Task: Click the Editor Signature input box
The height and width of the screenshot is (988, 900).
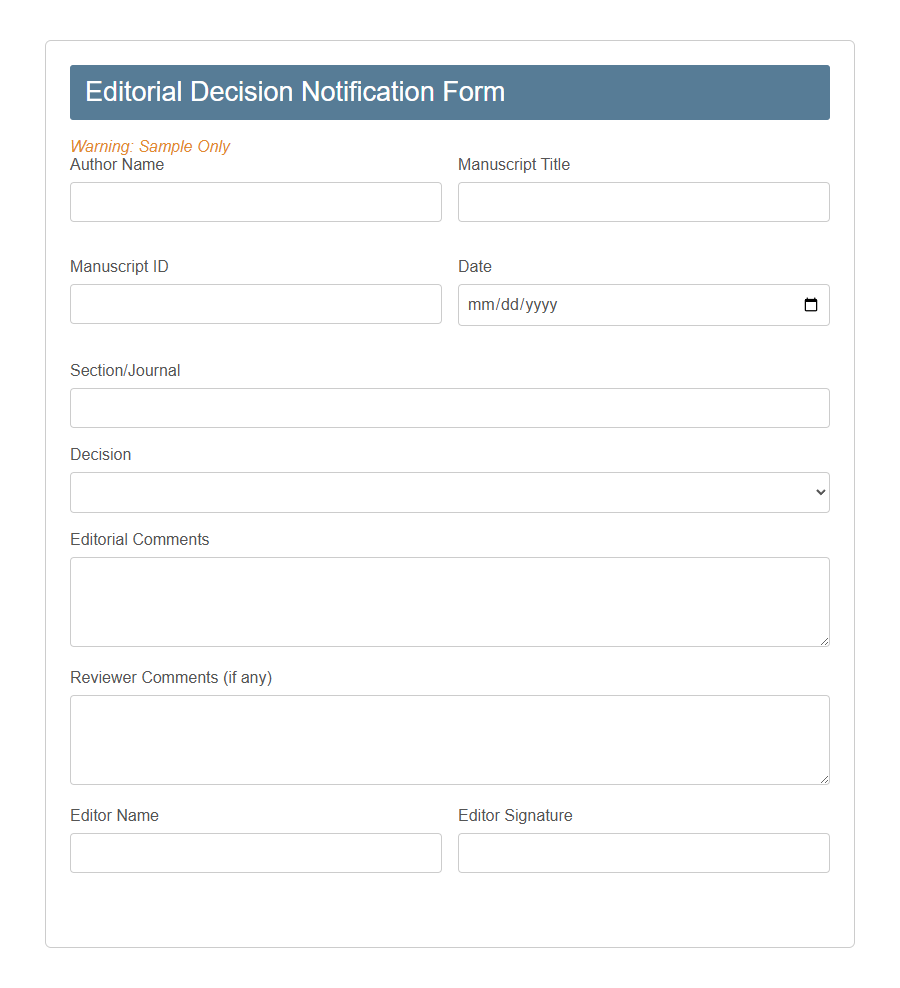Action: tap(643, 853)
